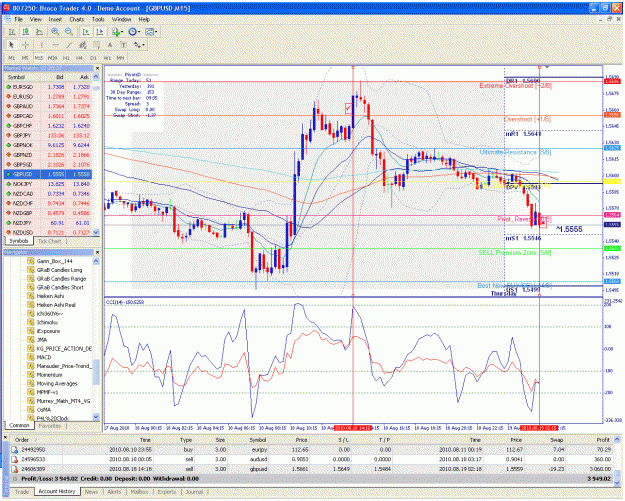Select the Bar Chart toolbar icon
Image resolution: width=625 pixels, height=501 pixels.
point(12,32)
